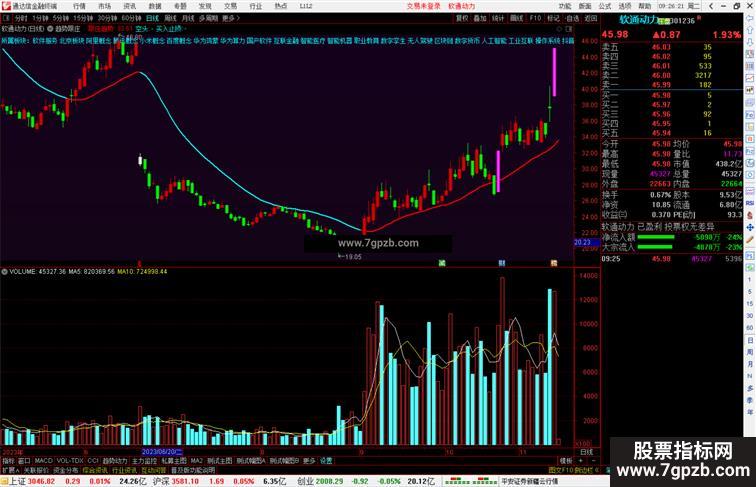Open F10 company information
Image resolution: width=756 pixels, height=487 pixels.
click(535, 18)
